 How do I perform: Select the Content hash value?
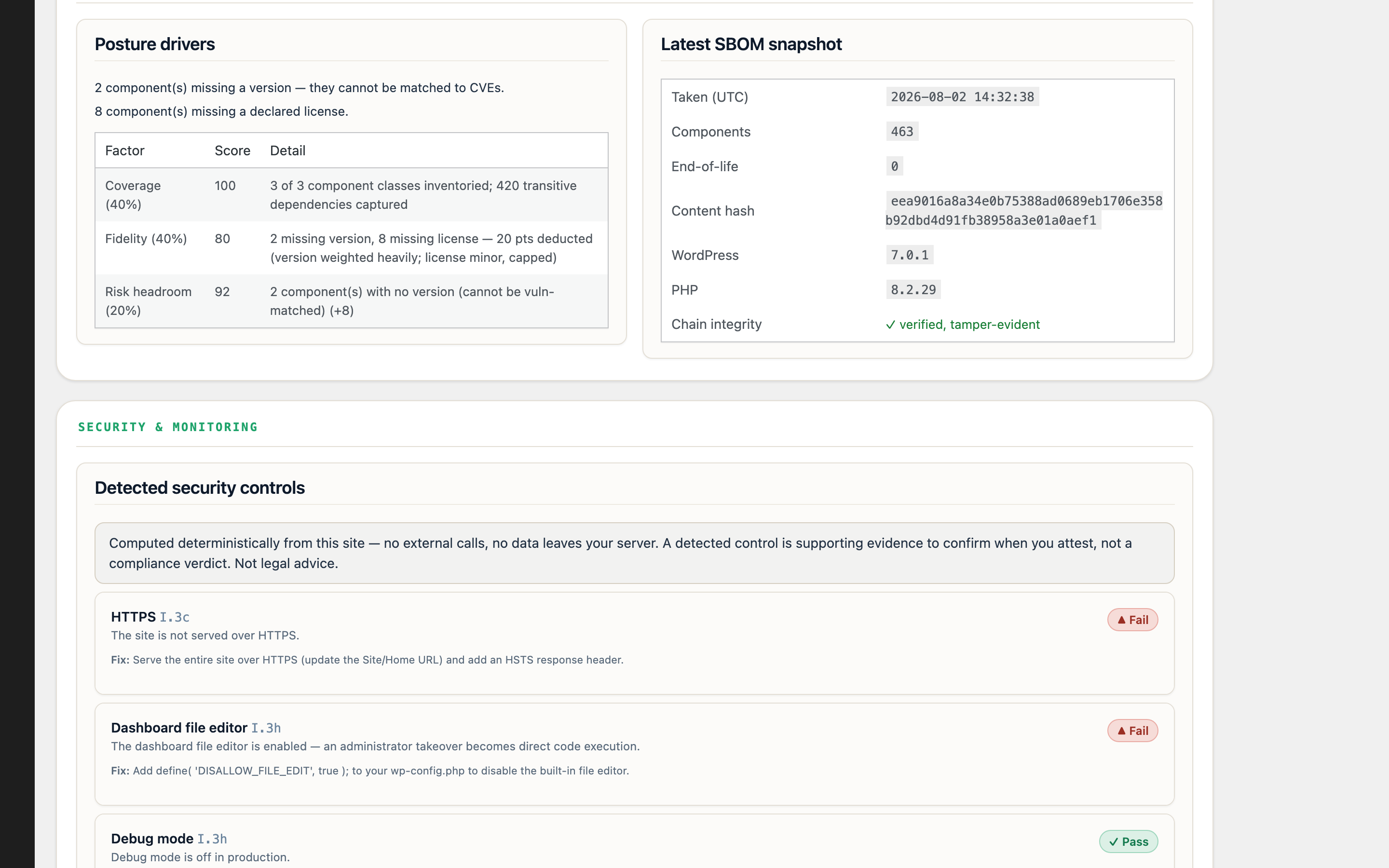[x=1024, y=211]
